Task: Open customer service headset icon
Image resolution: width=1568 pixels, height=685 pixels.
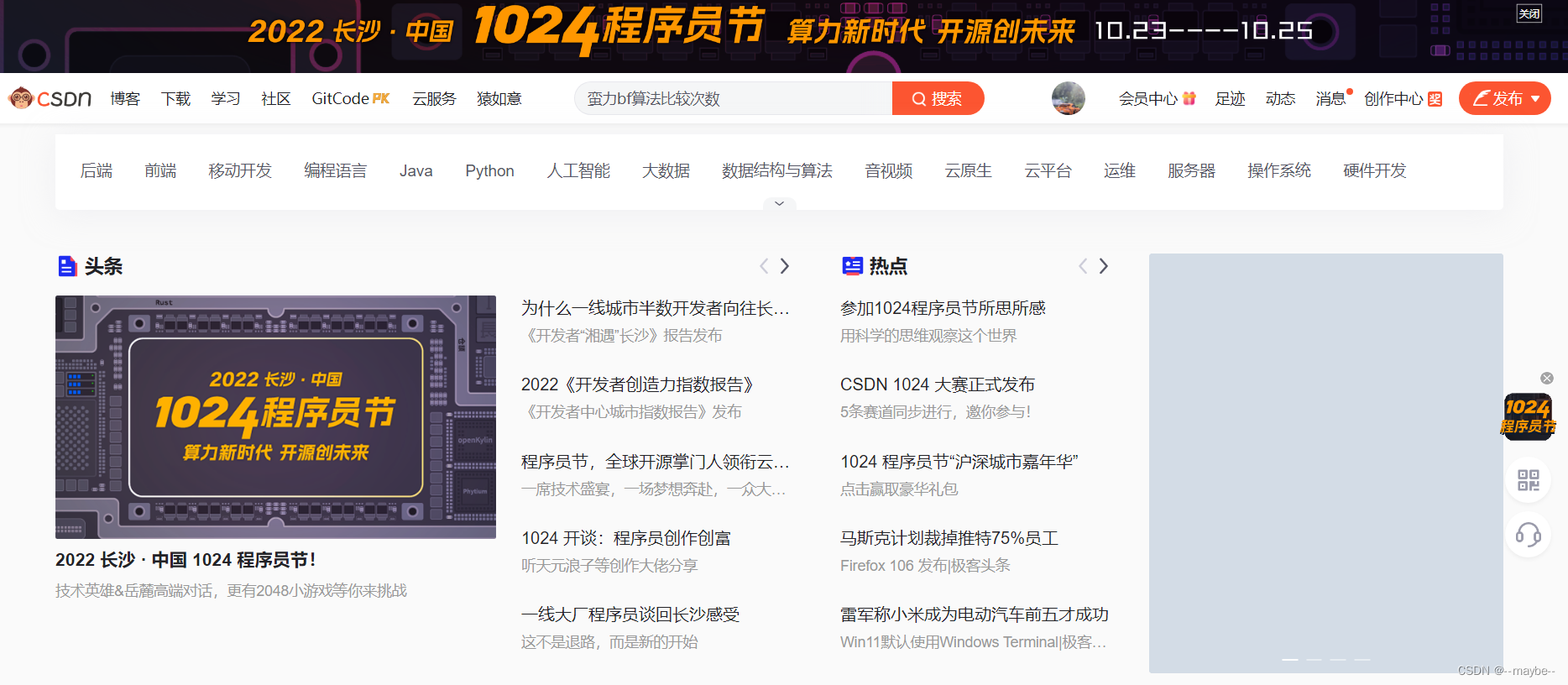Action: point(1528,535)
